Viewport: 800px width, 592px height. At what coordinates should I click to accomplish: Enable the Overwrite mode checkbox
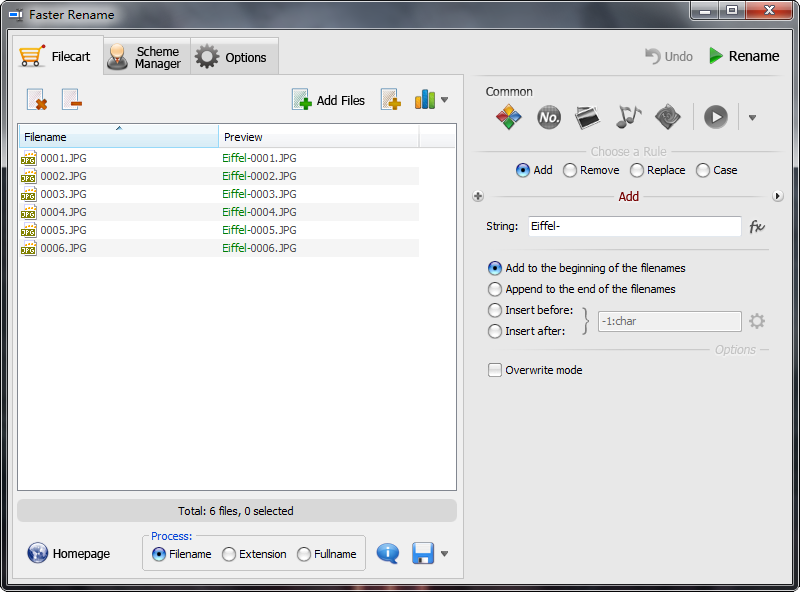click(x=495, y=370)
